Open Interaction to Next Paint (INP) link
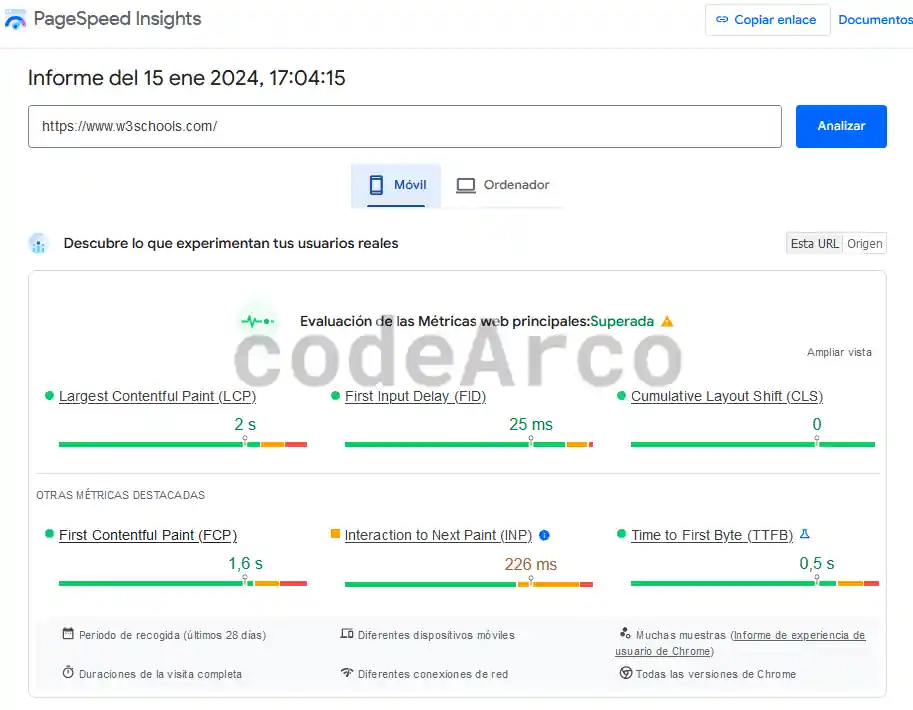Image resolution: width=913 pixels, height=710 pixels. click(438, 535)
